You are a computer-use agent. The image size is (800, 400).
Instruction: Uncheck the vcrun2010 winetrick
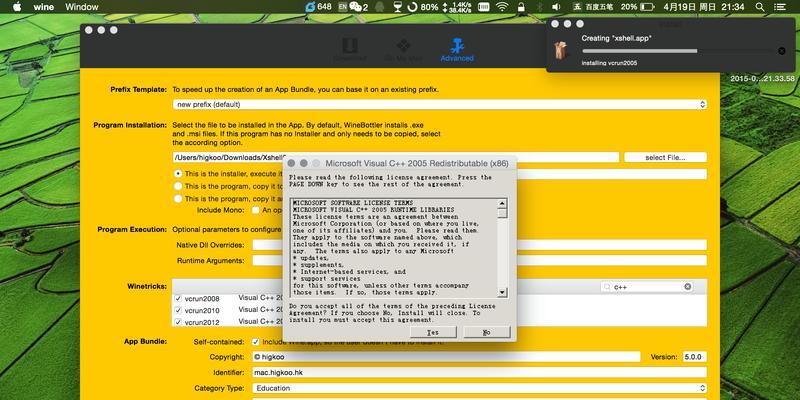(178, 310)
